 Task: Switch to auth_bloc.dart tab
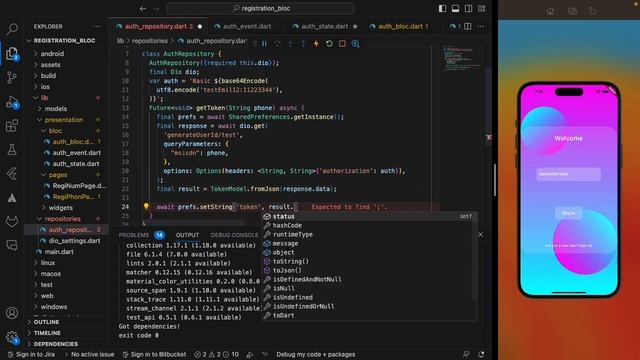click(403, 27)
